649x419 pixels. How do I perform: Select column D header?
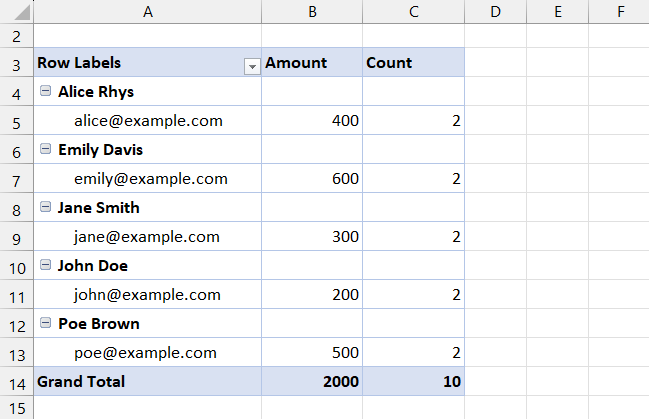pyautogui.click(x=495, y=11)
